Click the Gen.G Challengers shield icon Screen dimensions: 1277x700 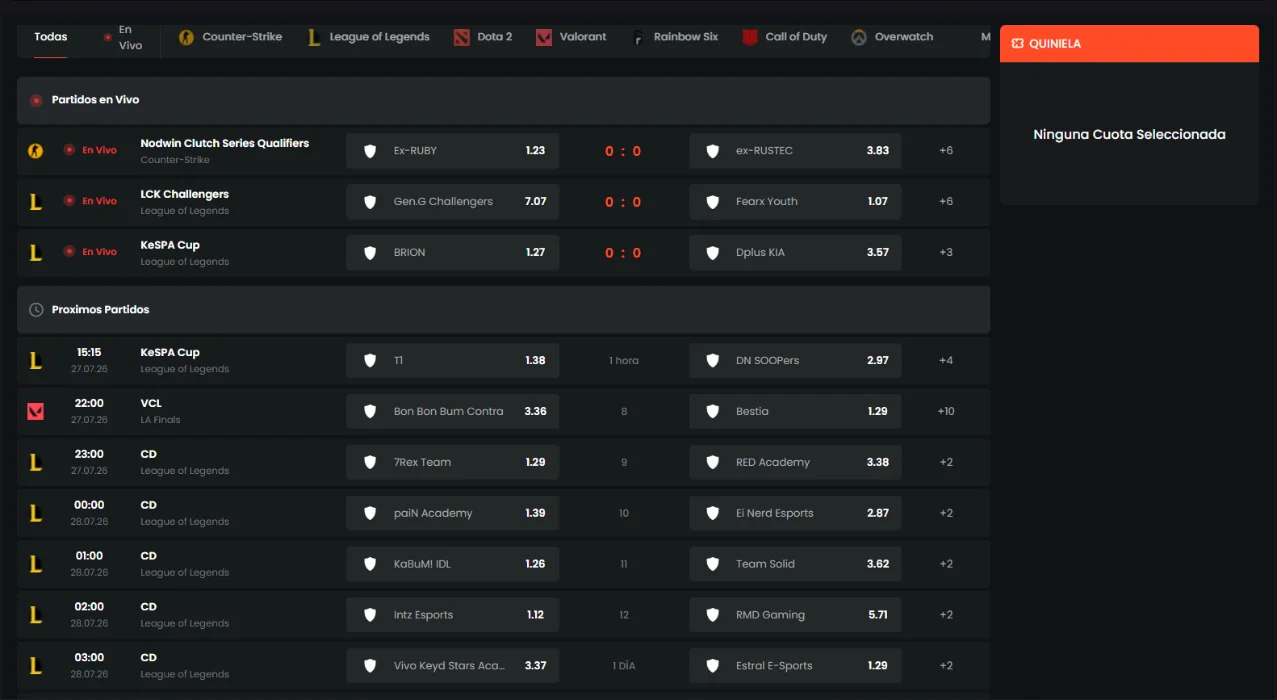(x=370, y=202)
